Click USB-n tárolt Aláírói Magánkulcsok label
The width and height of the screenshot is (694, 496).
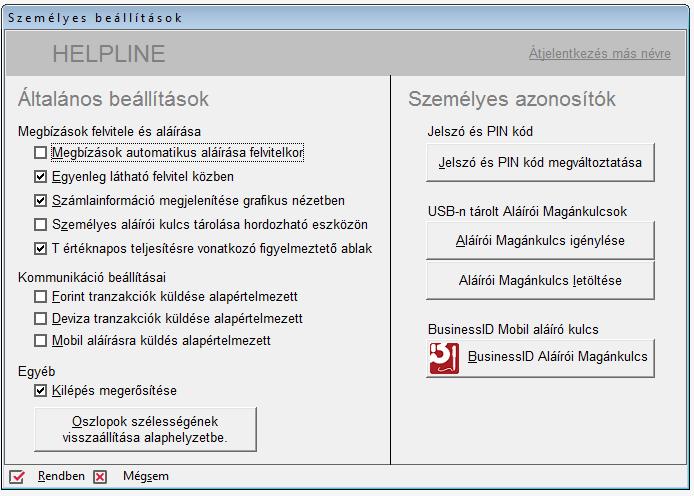pyautogui.click(x=527, y=211)
